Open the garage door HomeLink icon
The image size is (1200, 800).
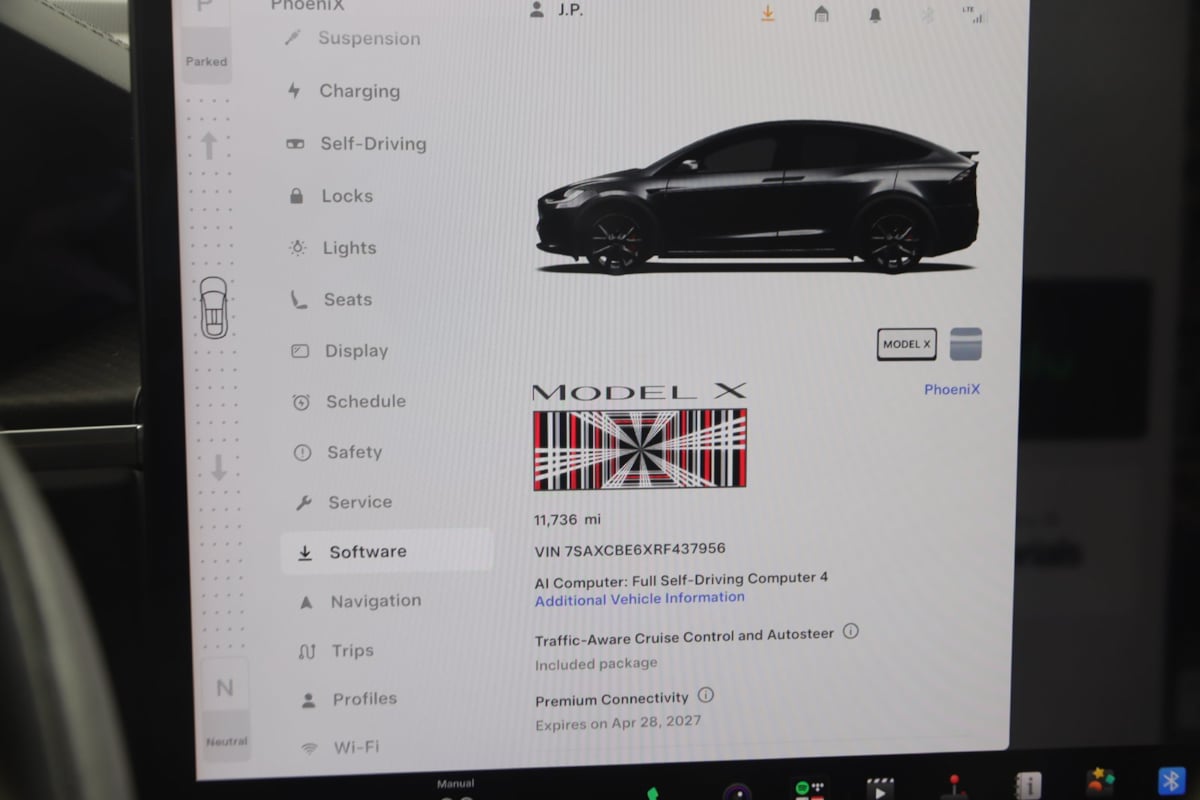click(x=821, y=14)
